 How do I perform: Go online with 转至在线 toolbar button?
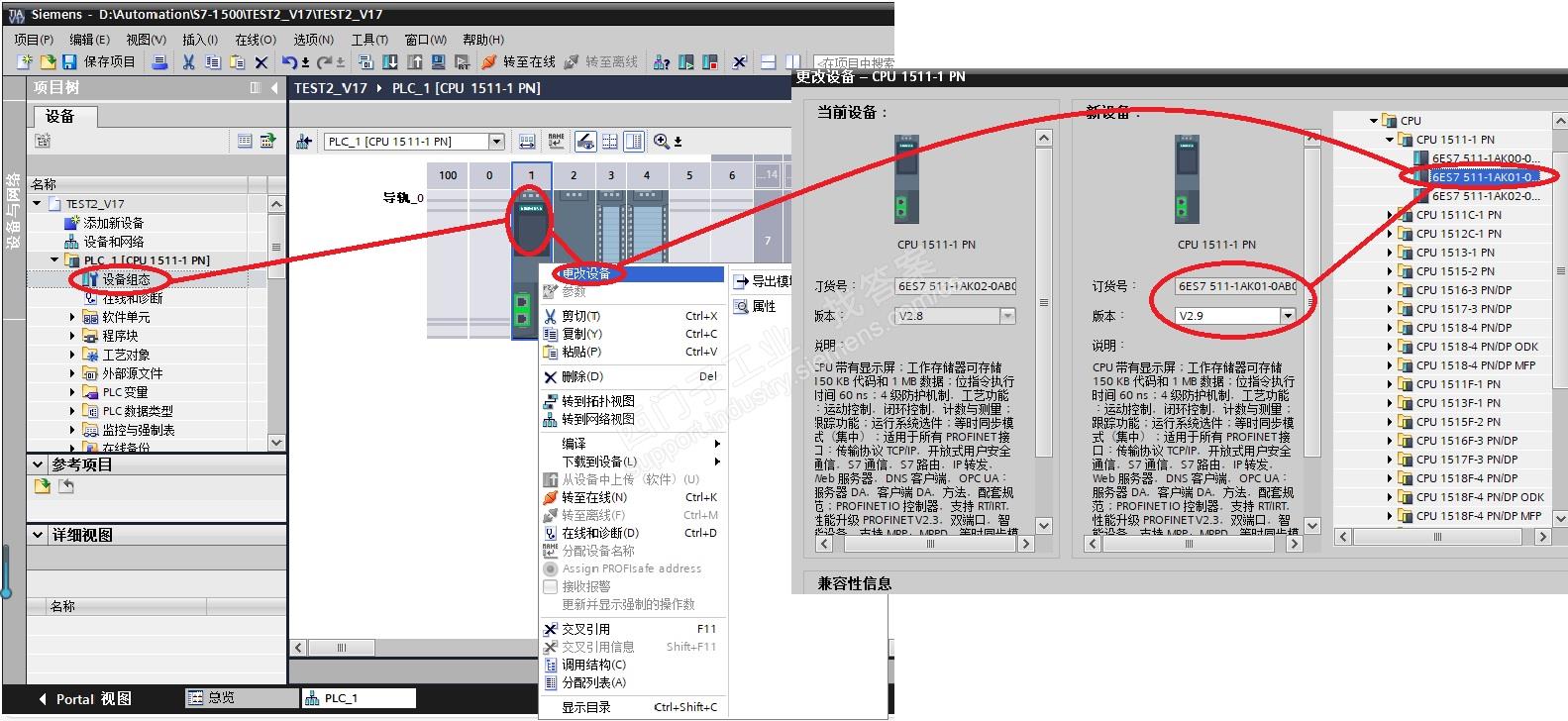(x=518, y=62)
